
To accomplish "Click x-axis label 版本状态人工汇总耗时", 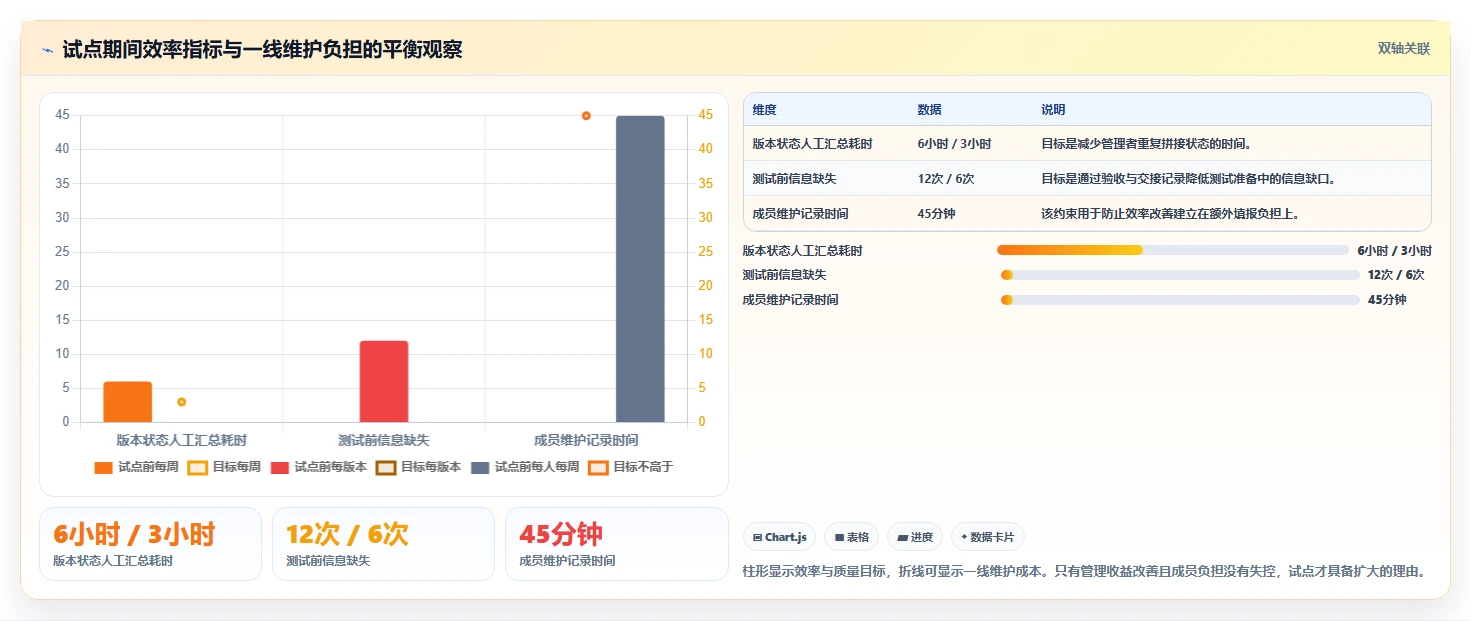I will [x=181, y=440].
